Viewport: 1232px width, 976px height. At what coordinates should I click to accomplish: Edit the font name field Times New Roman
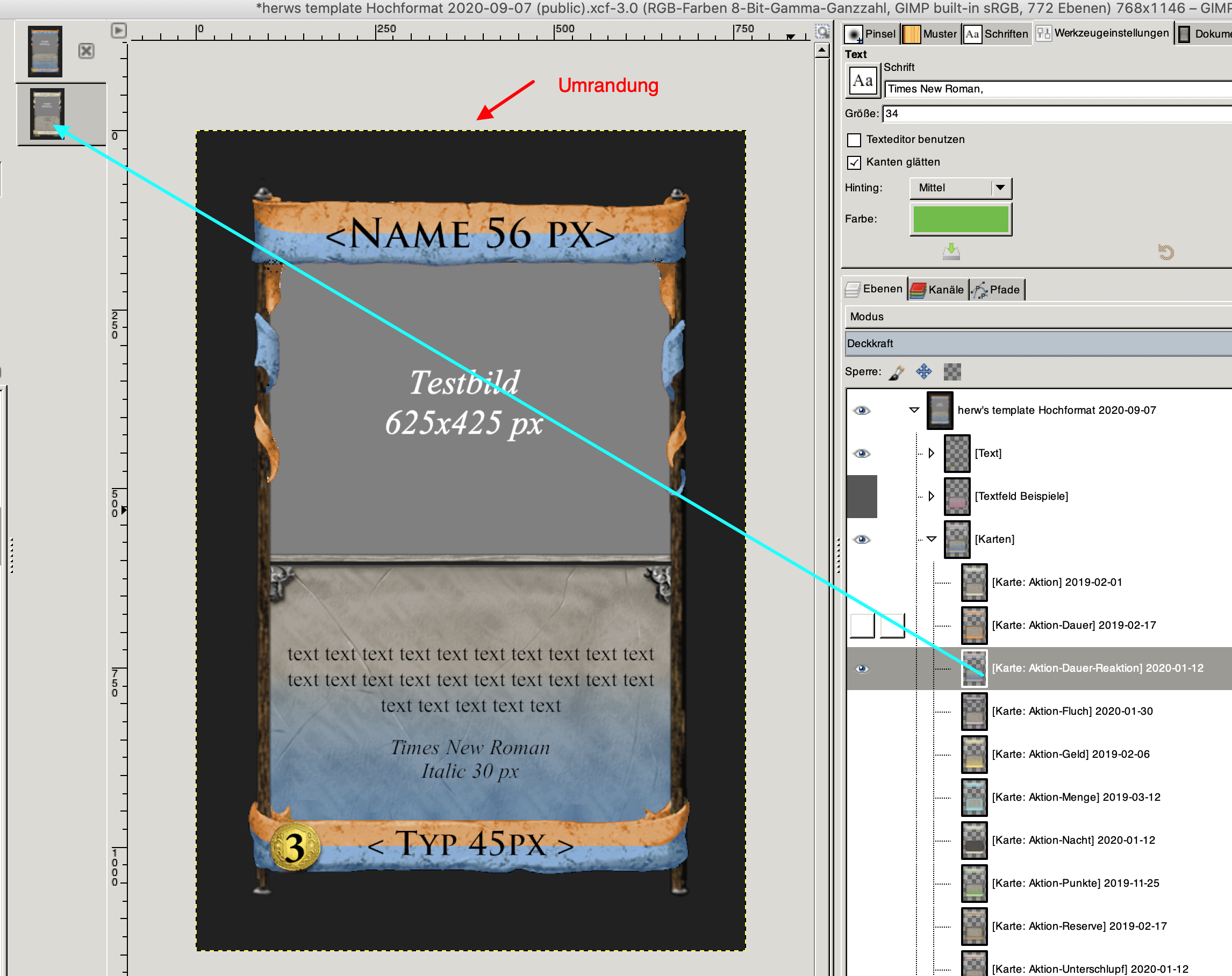point(1057,89)
